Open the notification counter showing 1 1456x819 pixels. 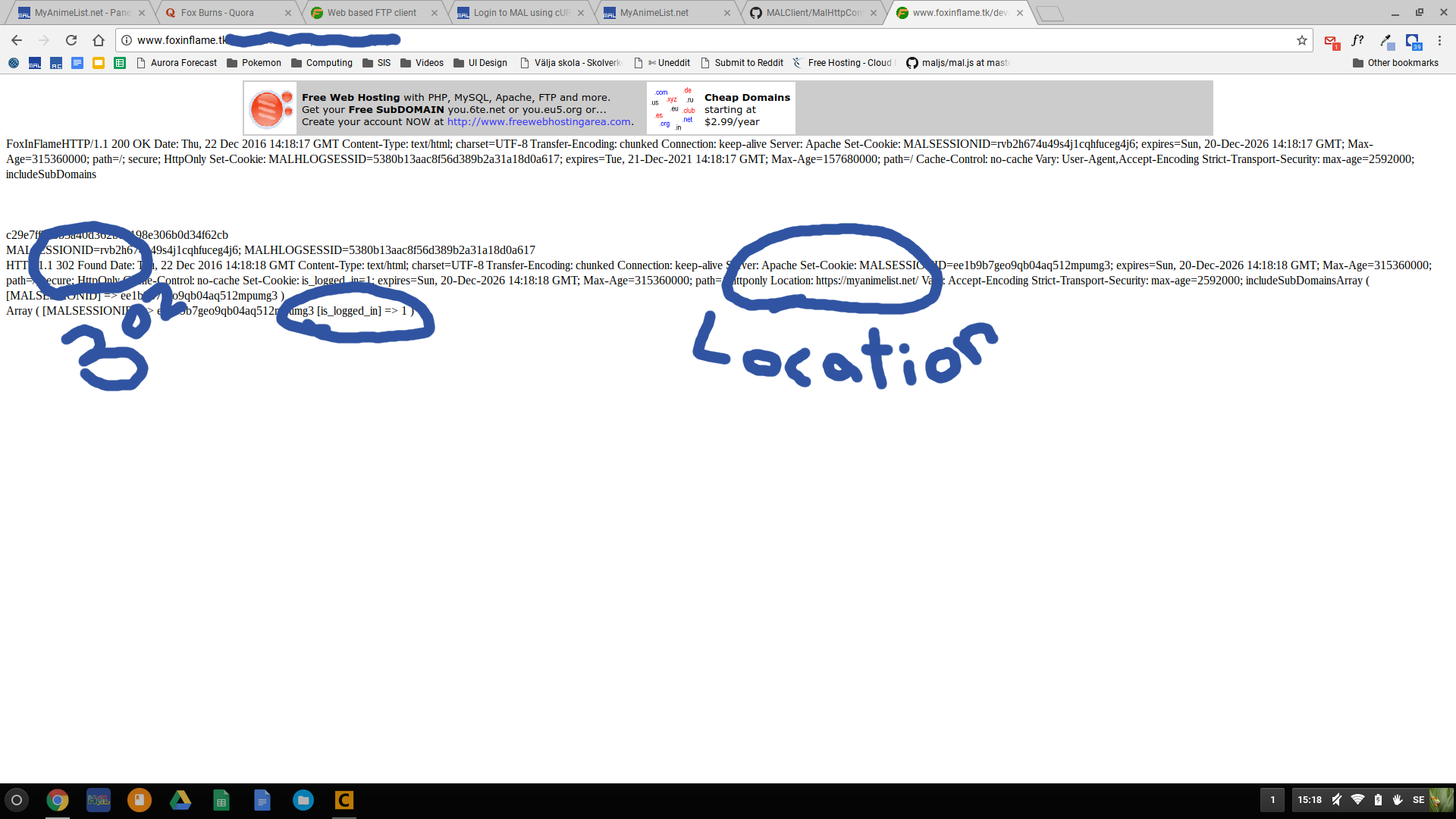point(1272,799)
